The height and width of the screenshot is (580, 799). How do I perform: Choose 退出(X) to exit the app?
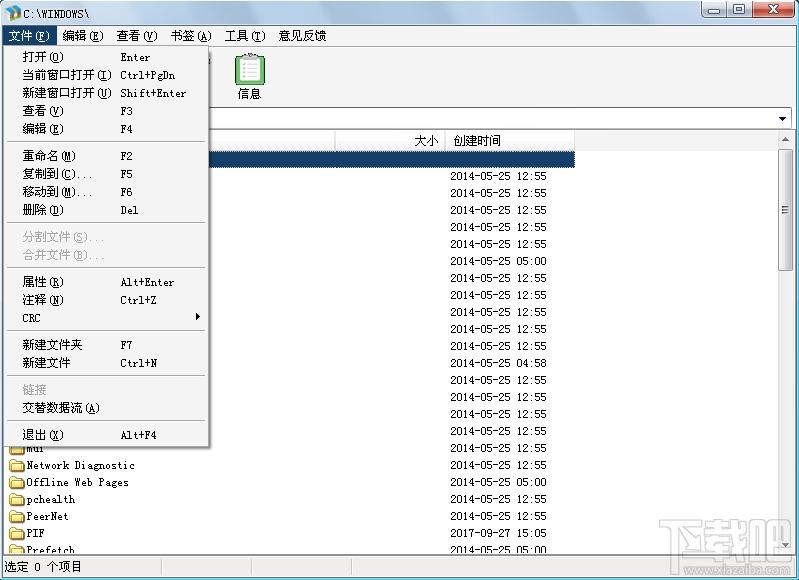tap(106, 435)
